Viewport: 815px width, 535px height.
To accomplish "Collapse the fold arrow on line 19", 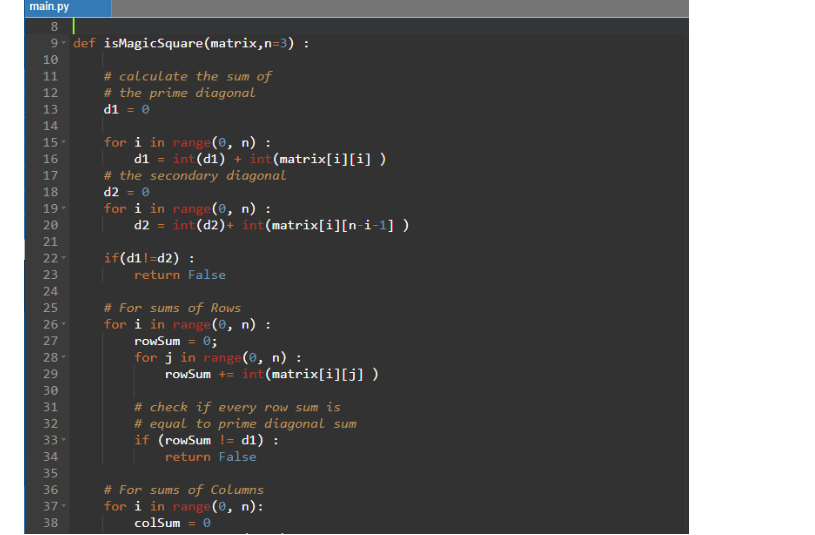I will (x=63, y=208).
